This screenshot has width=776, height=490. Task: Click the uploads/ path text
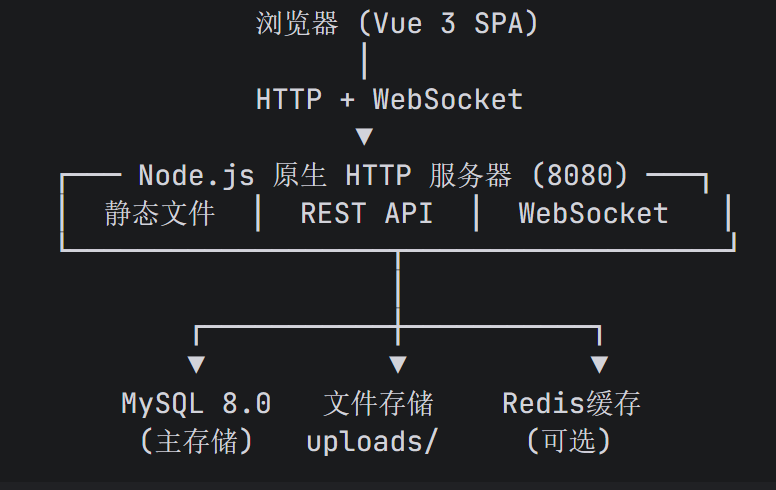[x=372, y=441]
